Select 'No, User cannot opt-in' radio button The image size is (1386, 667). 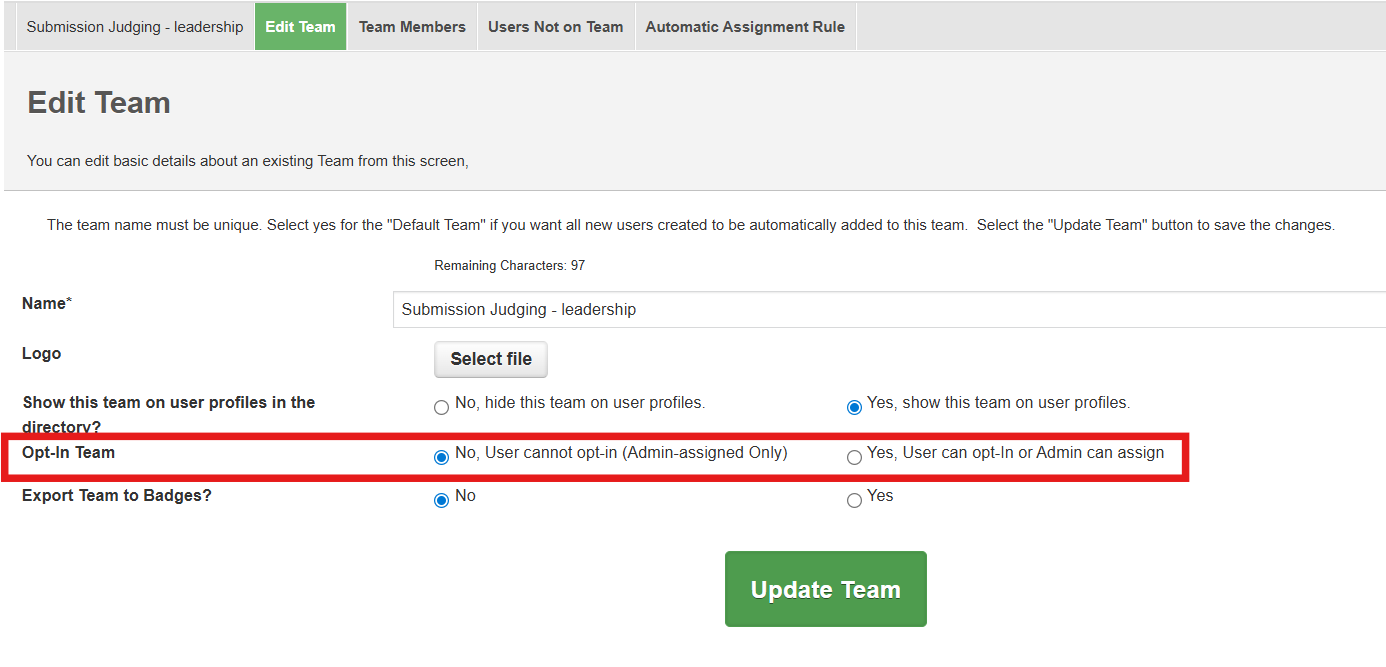coord(441,458)
